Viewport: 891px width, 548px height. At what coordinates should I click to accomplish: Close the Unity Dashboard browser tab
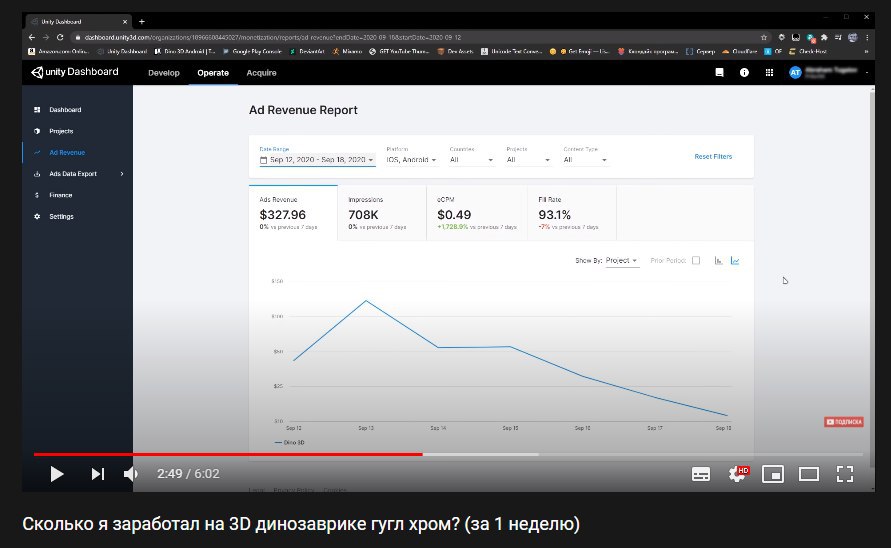tap(125, 22)
